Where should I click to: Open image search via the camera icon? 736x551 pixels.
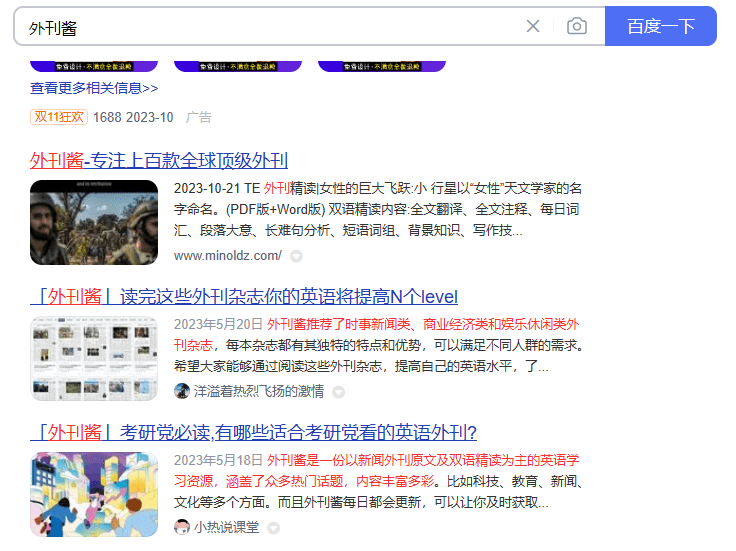[576, 26]
